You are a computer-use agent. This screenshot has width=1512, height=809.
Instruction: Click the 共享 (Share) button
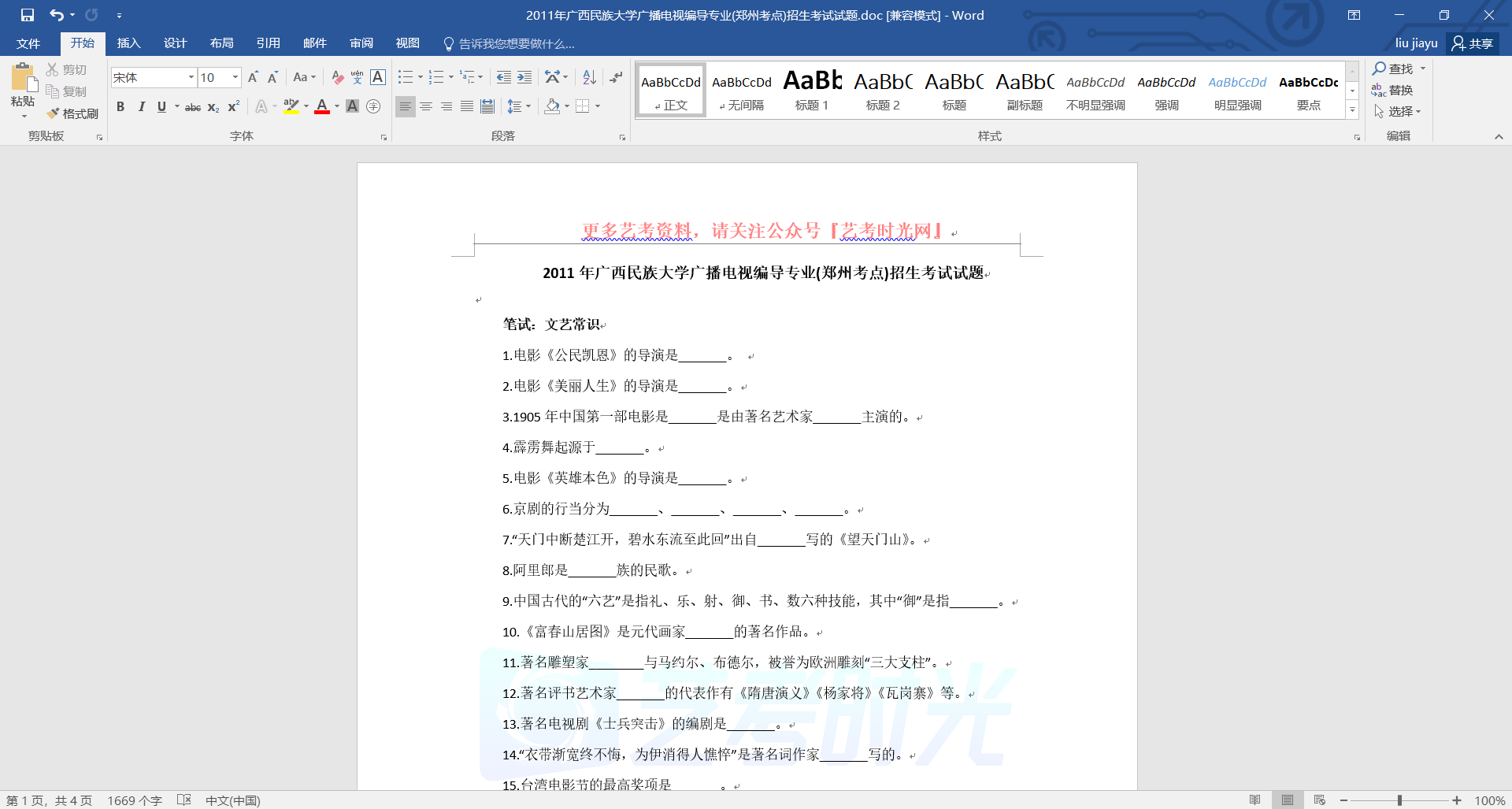(1473, 43)
